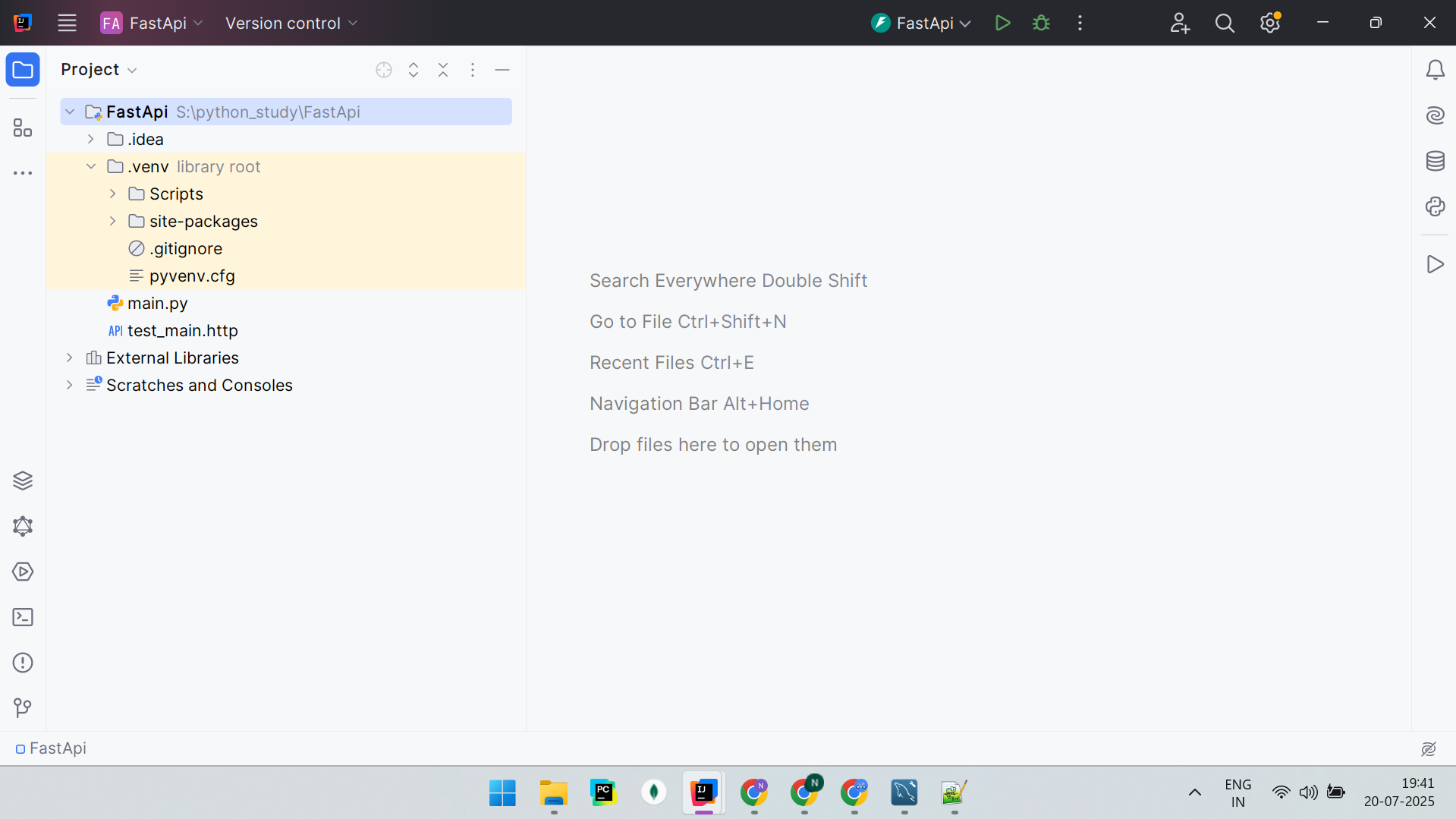Click the Select Opened File target icon
The width and height of the screenshot is (1456, 819).
pos(384,70)
